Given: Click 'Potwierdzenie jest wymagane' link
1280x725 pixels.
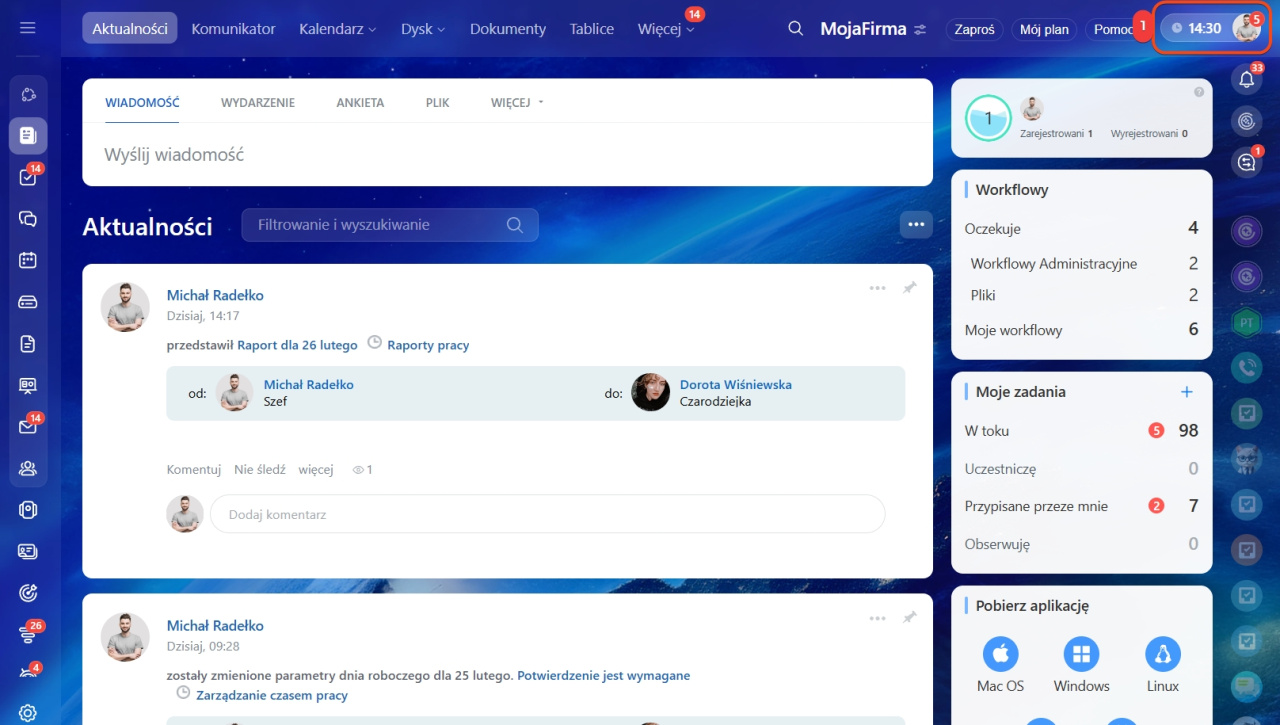Looking at the screenshot, I should [603, 675].
